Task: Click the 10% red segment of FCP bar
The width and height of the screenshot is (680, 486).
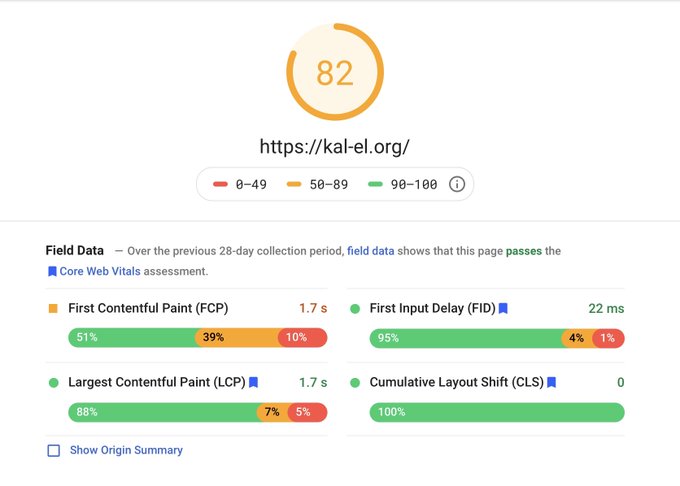Action: click(x=302, y=338)
